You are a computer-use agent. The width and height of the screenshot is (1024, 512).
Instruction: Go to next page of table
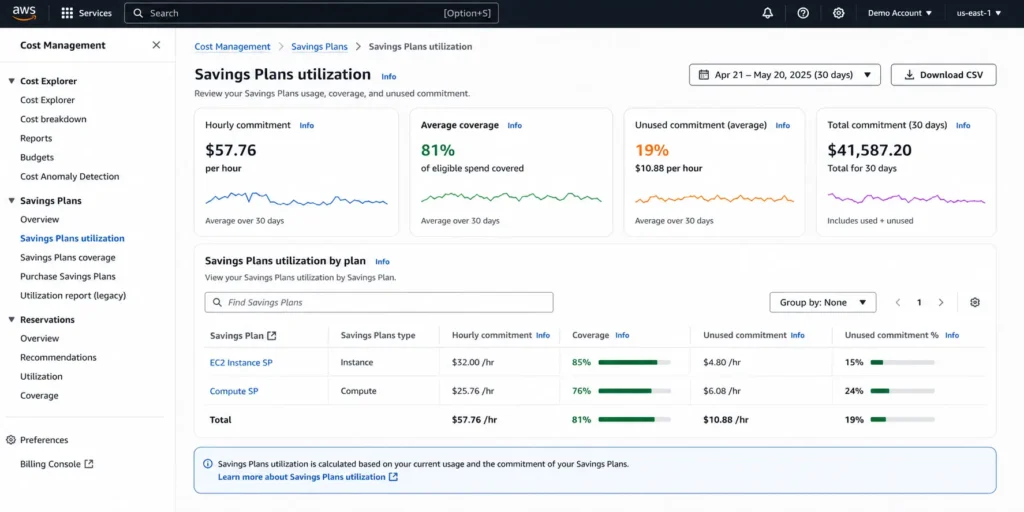(x=941, y=302)
